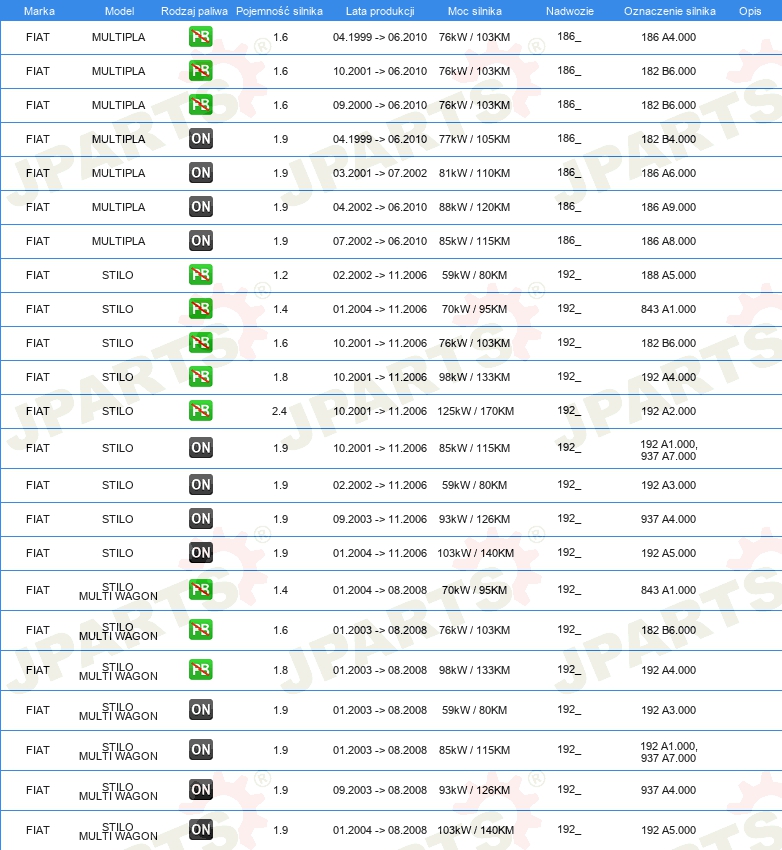The width and height of the screenshot is (782, 850).
Task: Click production dates 09.2000 -> 06.2010
Action: (380, 105)
